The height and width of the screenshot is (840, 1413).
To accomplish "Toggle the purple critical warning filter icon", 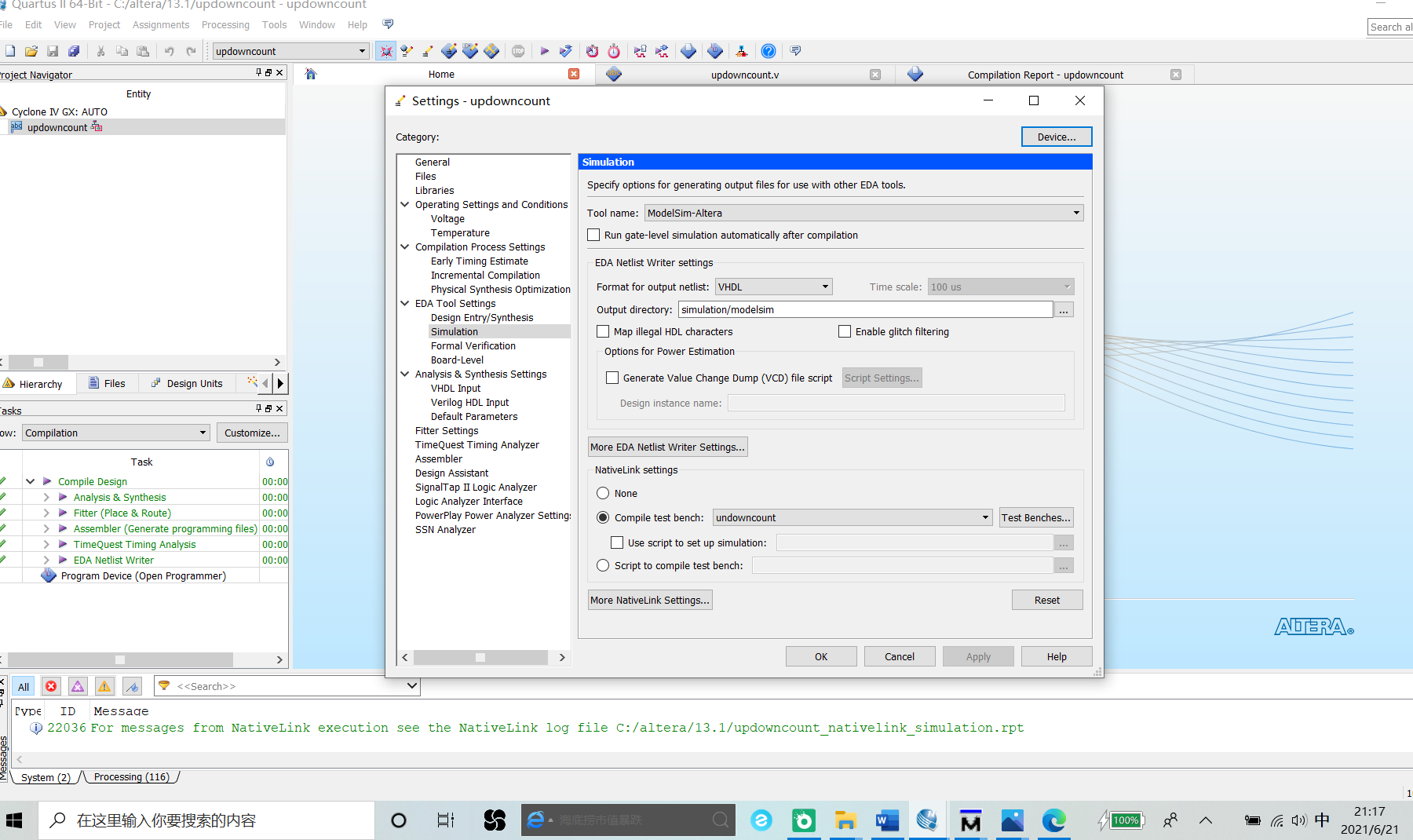I will pyautogui.click(x=78, y=686).
